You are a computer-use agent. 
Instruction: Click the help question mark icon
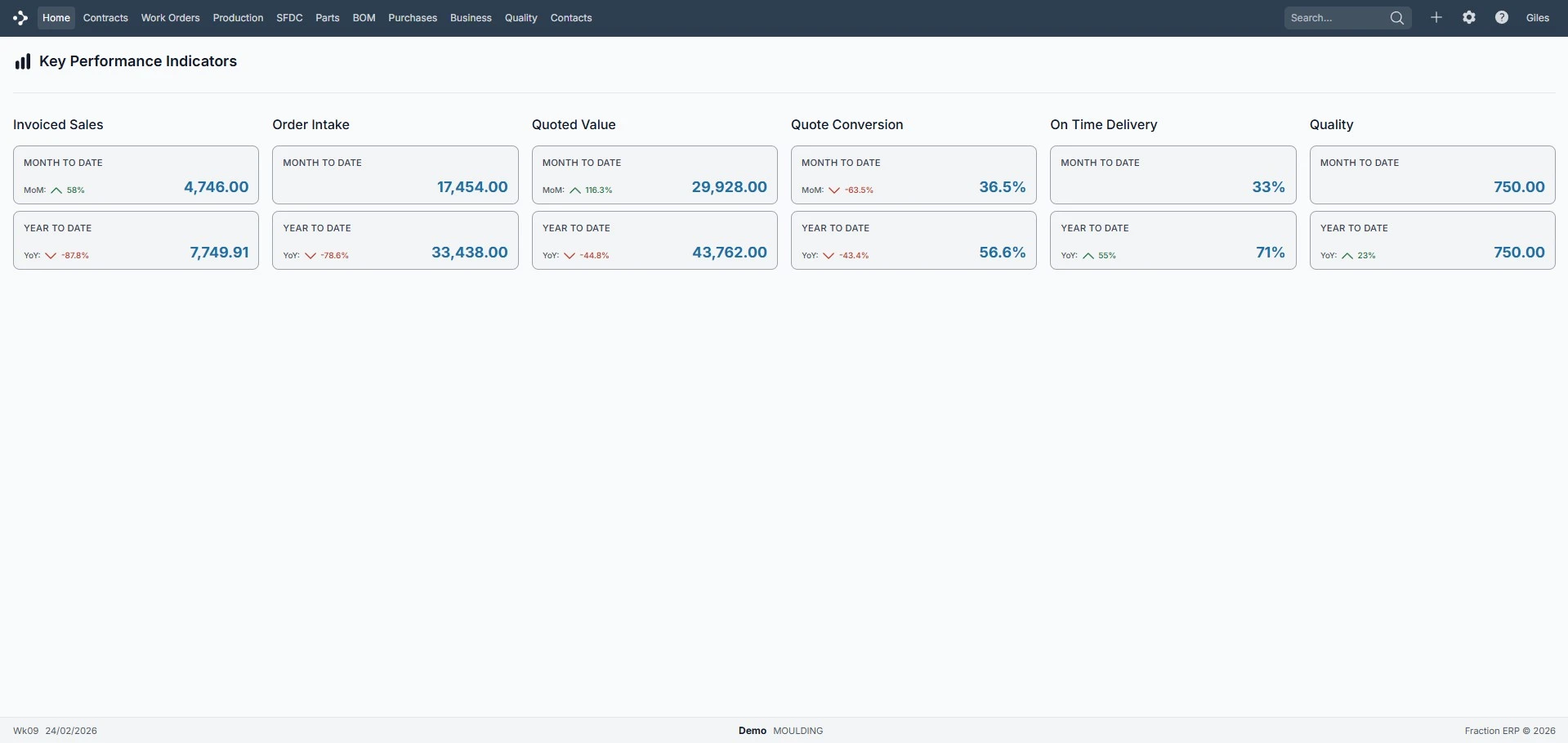(1502, 17)
